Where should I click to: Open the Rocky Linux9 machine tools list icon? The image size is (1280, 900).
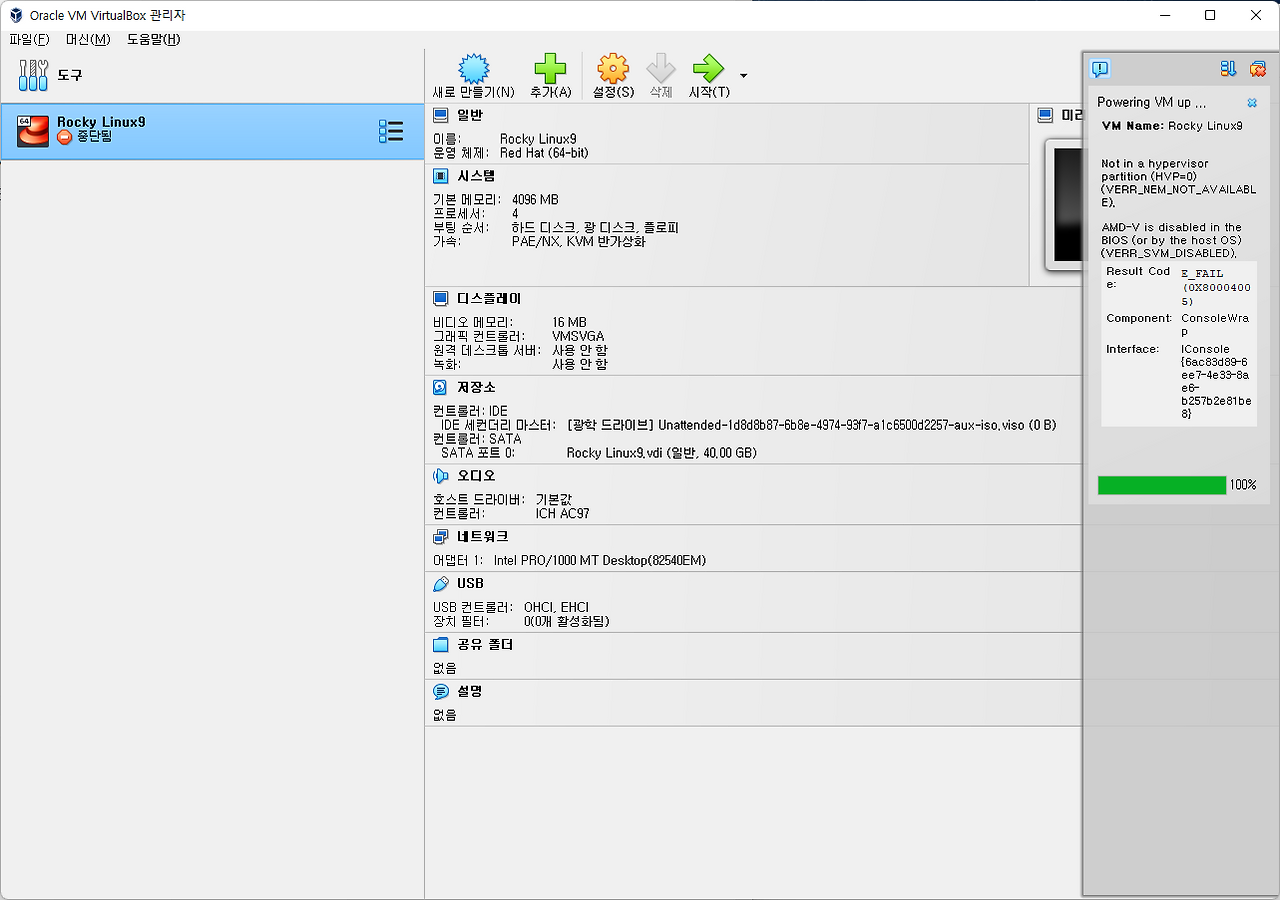point(391,131)
